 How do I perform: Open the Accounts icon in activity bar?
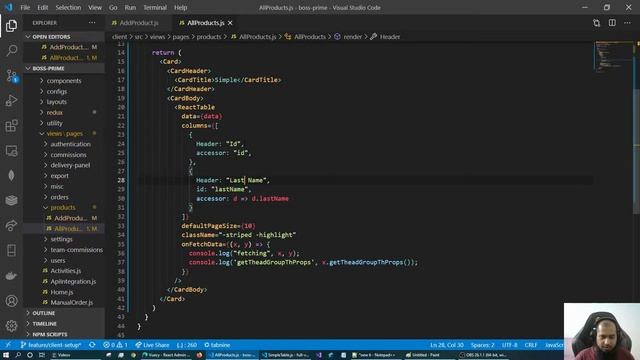[11, 301]
